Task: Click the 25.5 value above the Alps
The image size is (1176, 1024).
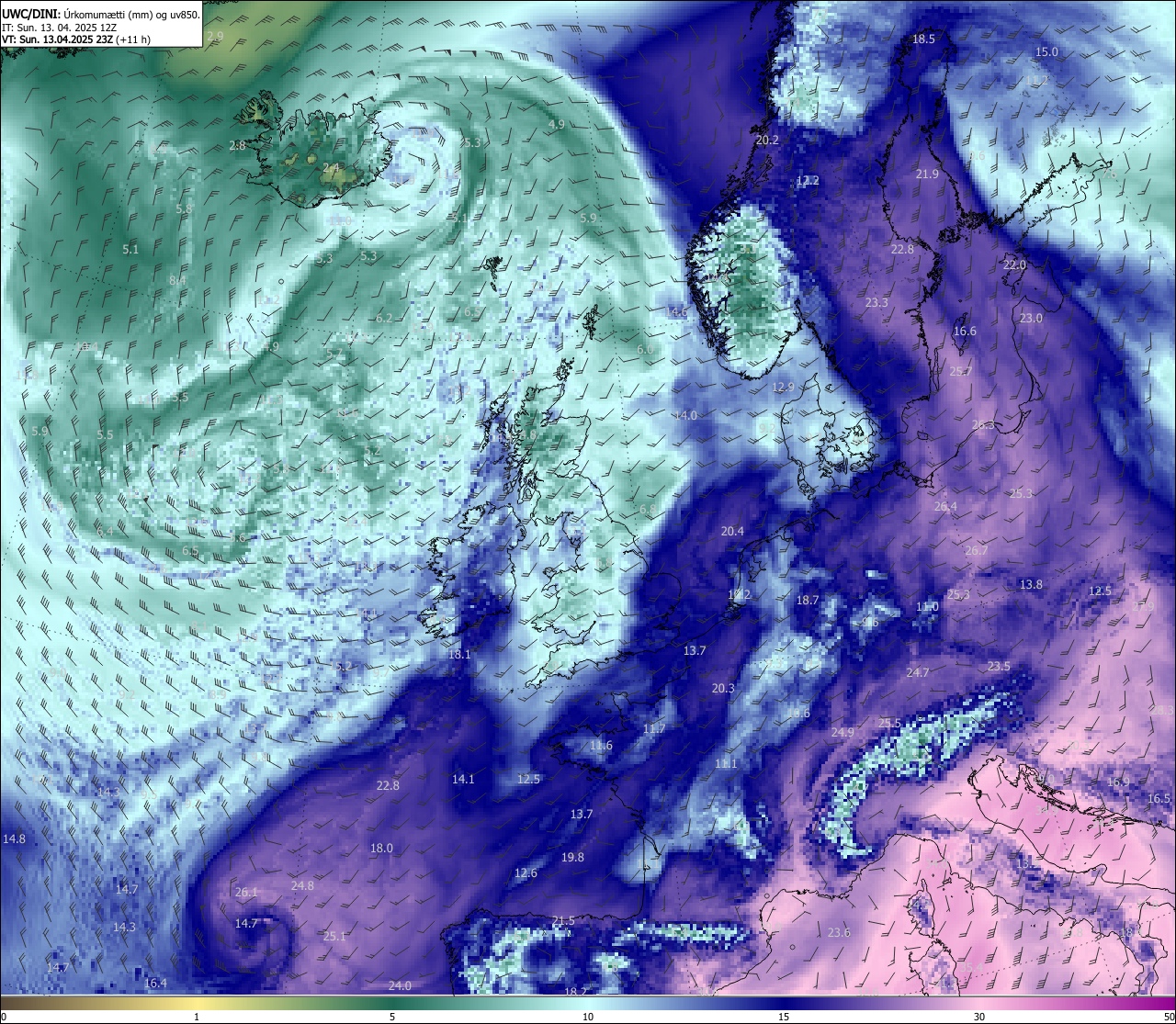Action: (889, 723)
